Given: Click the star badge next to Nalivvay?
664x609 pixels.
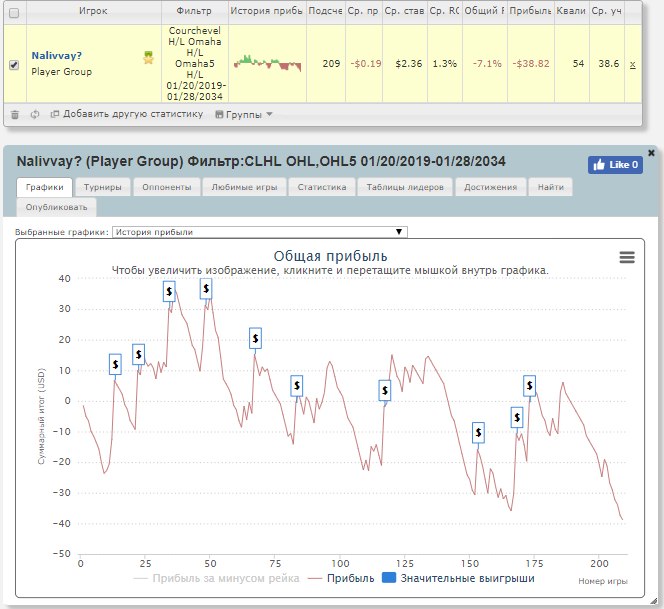Looking at the screenshot, I should pyautogui.click(x=148, y=58).
